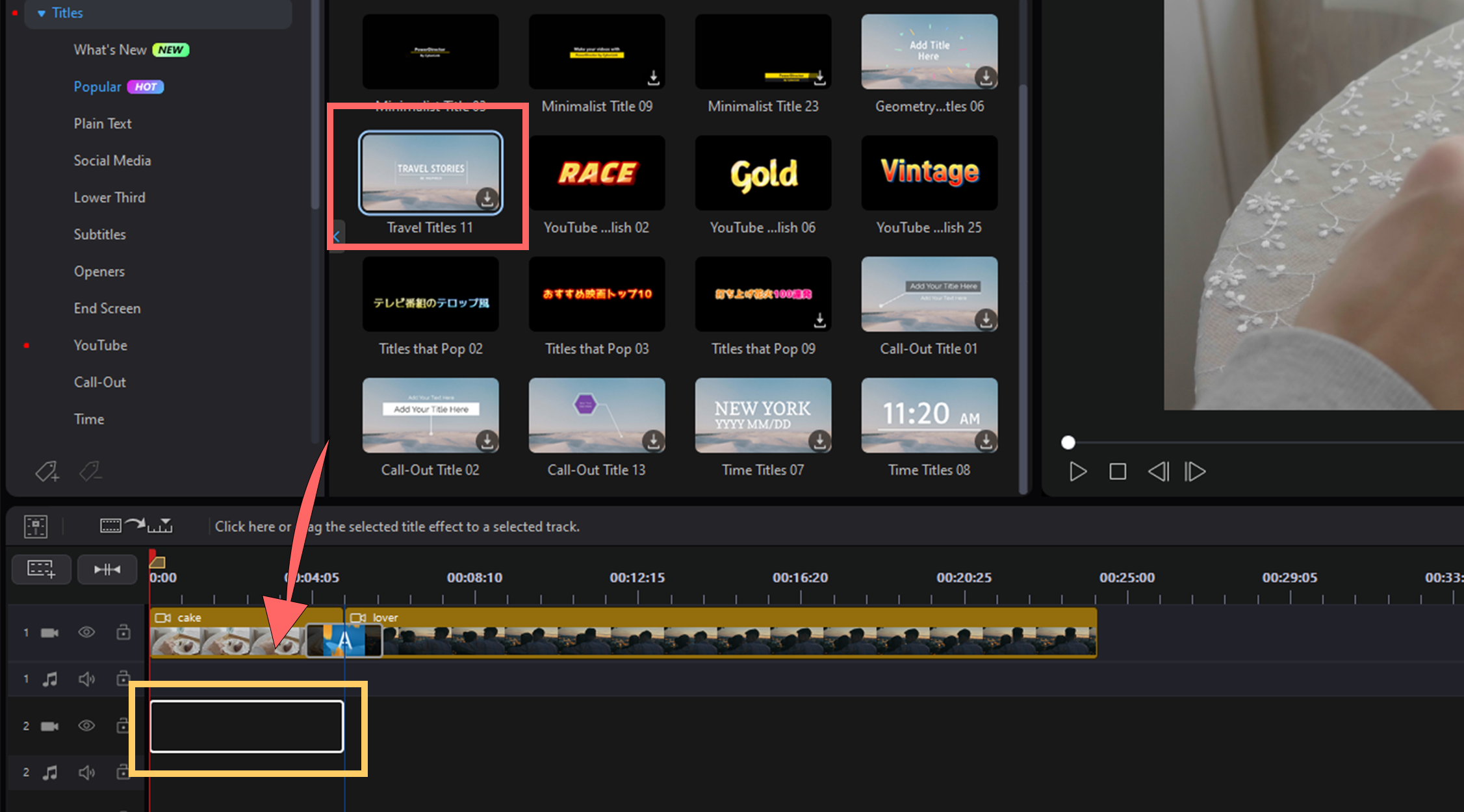Open the Plain Text category
Image resolution: width=1464 pixels, height=812 pixels.
click(103, 123)
